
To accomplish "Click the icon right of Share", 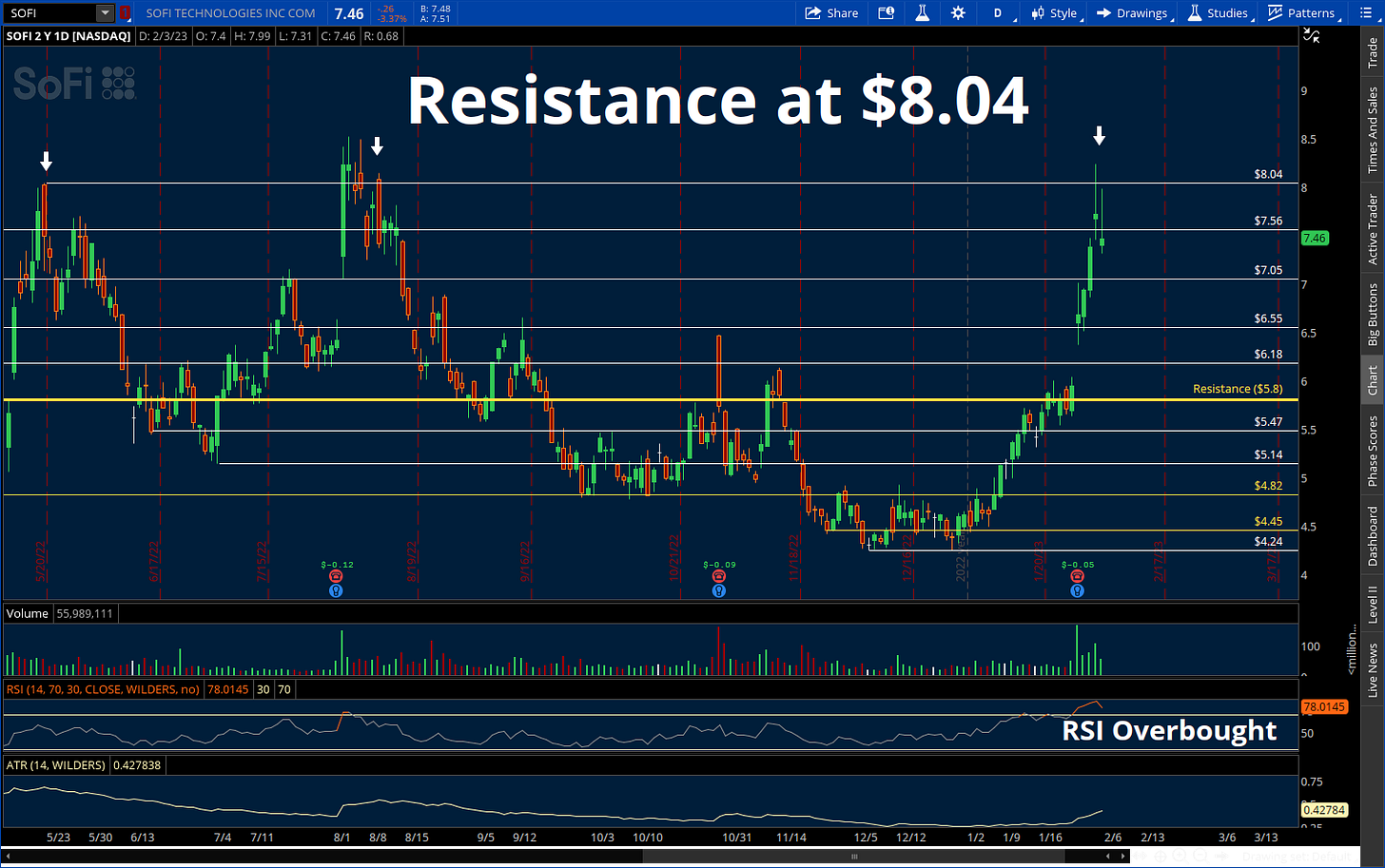I will pyautogui.click(x=887, y=13).
